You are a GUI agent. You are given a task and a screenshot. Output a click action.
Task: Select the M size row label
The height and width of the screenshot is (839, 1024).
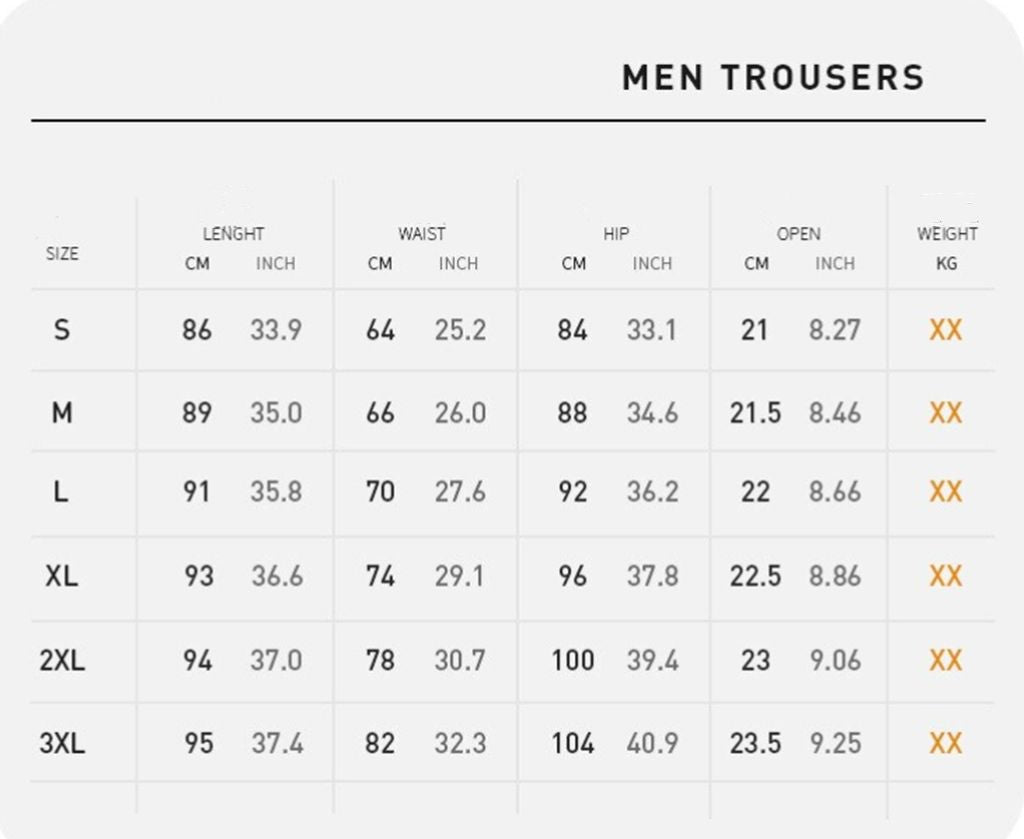click(61, 413)
